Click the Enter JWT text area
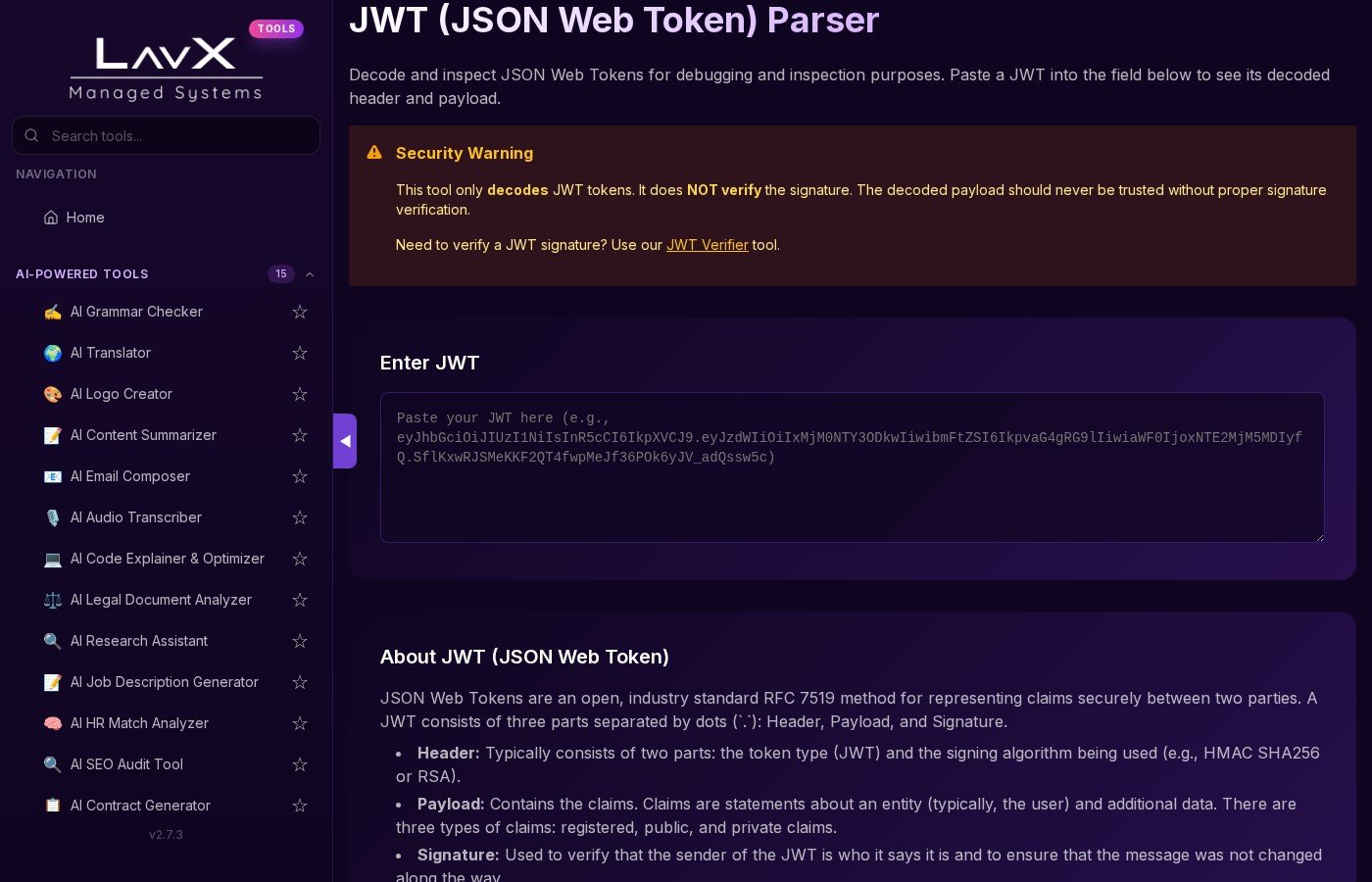This screenshot has height=882, width=1372. coord(852,467)
